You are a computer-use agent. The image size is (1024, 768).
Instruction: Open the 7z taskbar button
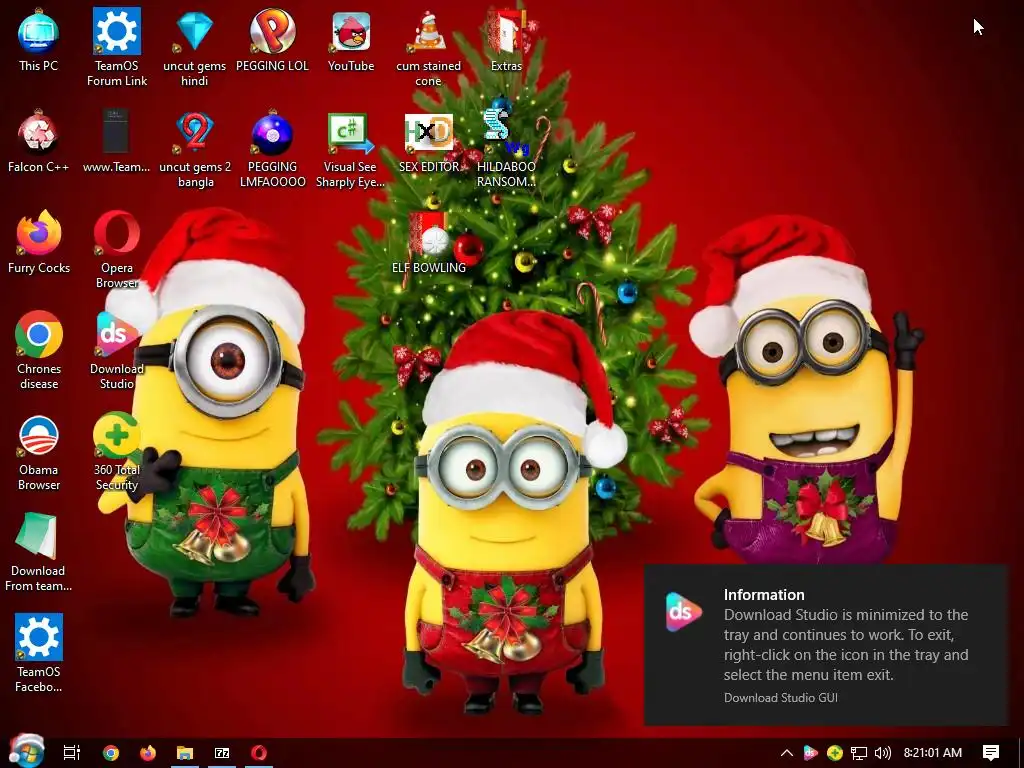click(222, 753)
